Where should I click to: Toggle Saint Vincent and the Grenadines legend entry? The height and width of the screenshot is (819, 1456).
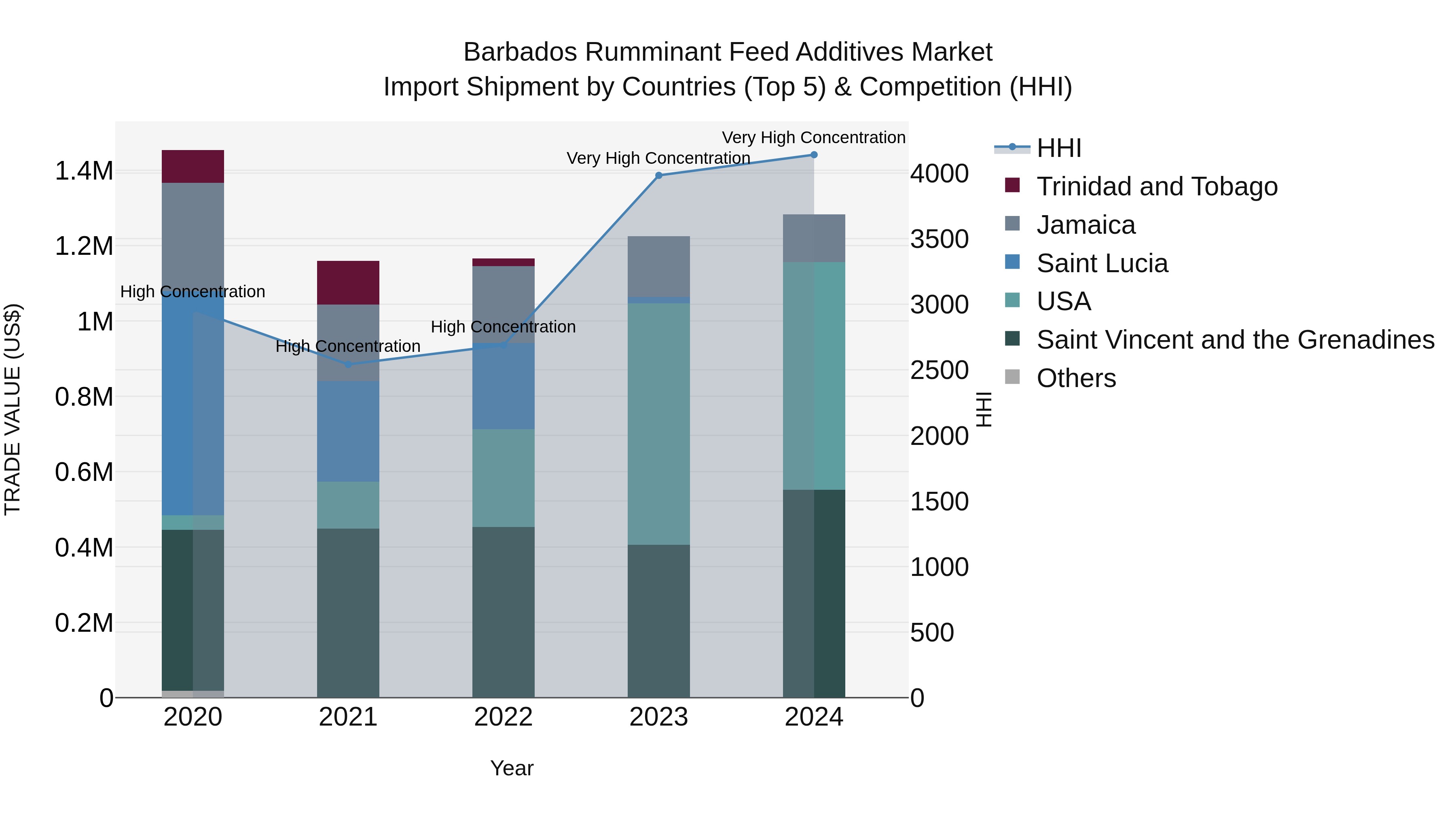[x=1220, y=339]
